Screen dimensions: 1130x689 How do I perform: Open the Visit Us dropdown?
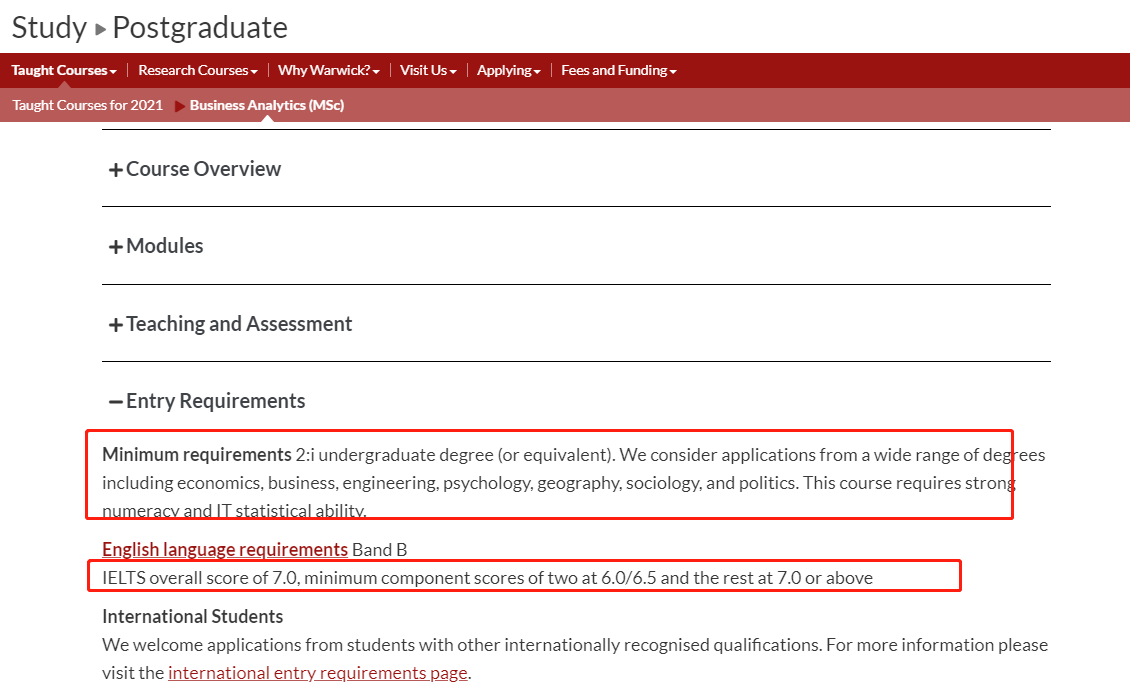coord(428,70)
